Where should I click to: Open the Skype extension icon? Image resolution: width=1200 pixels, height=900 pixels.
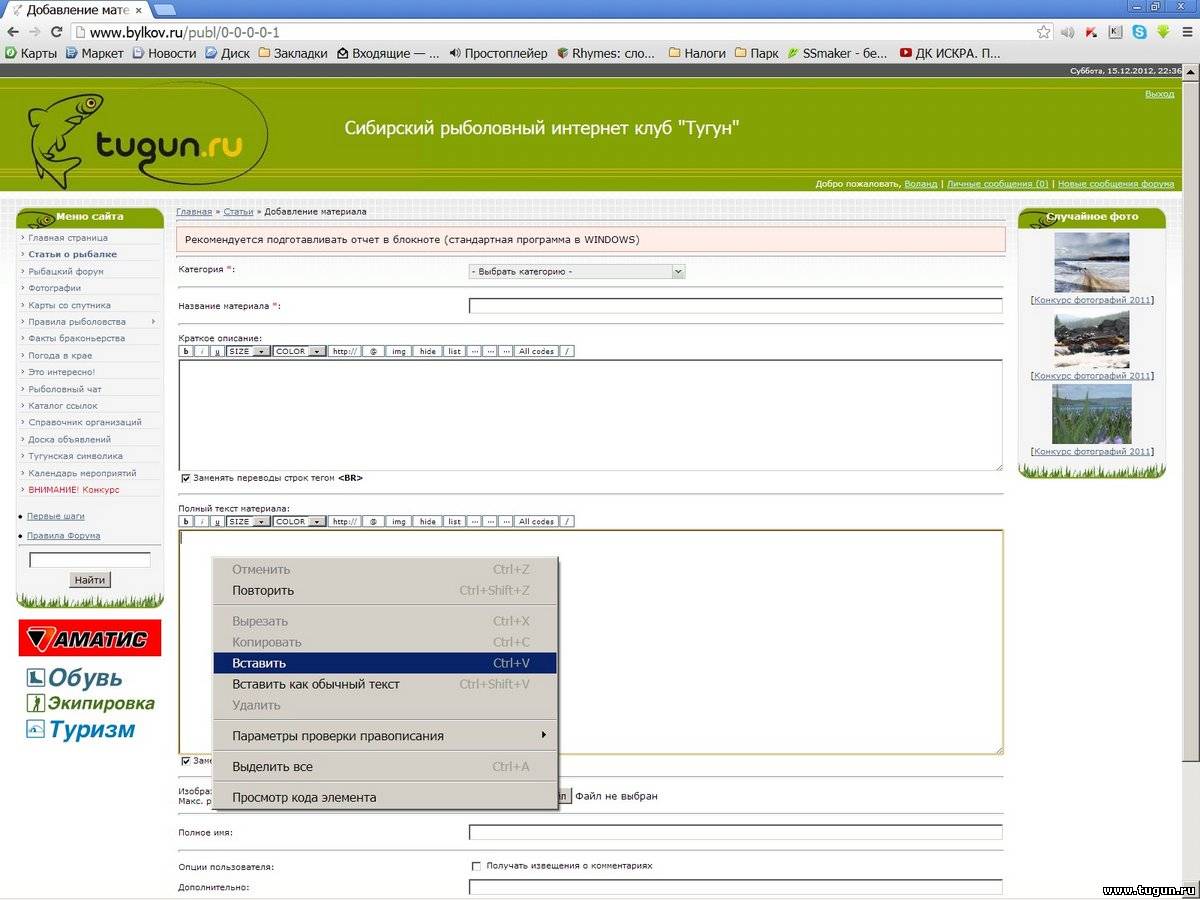click(x=1140, y=32)
